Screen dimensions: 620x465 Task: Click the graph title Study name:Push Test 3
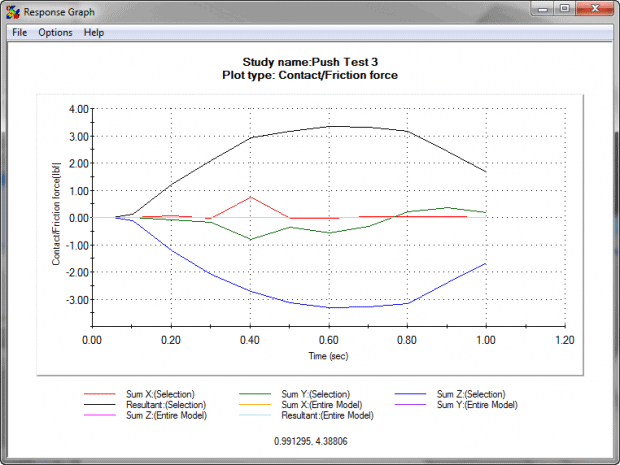pos(310,62)
